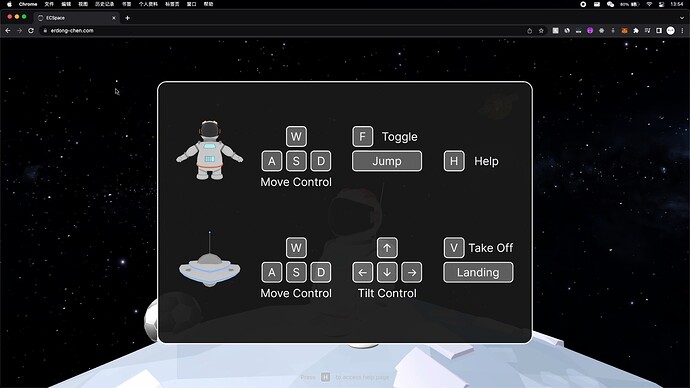Open the Chrome extensions puzzle icon
The width and height of the screenshot is (690, 388).
click(x=635, y=30)
